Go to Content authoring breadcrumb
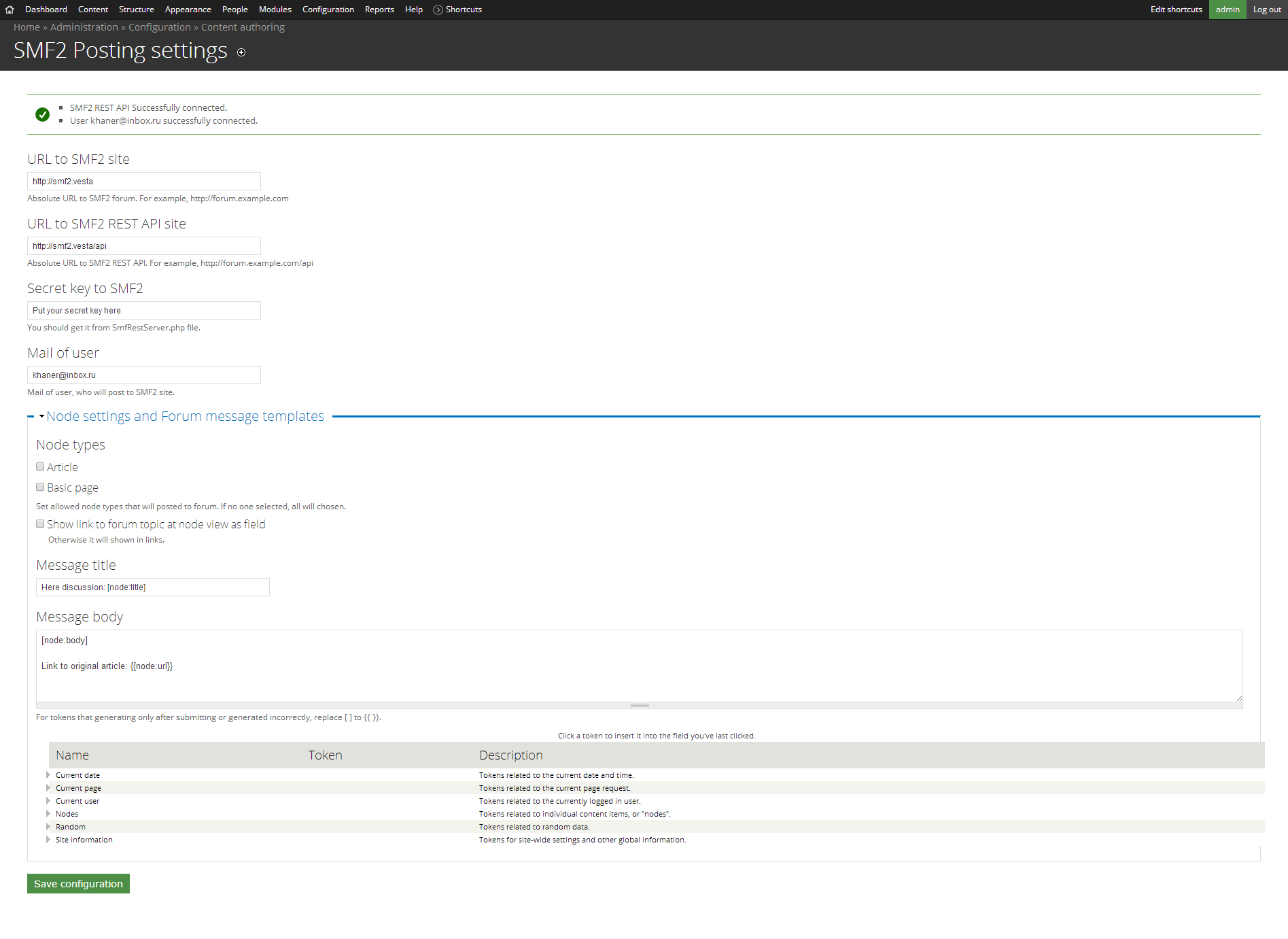1288x939 pixels. pos(243,27)
